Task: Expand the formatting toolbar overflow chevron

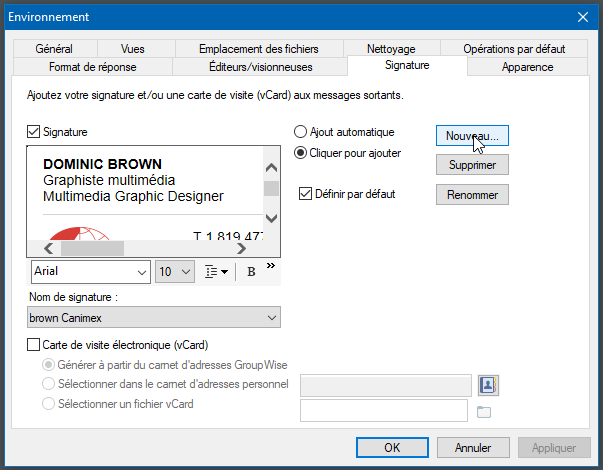Action: pos(271,265)
